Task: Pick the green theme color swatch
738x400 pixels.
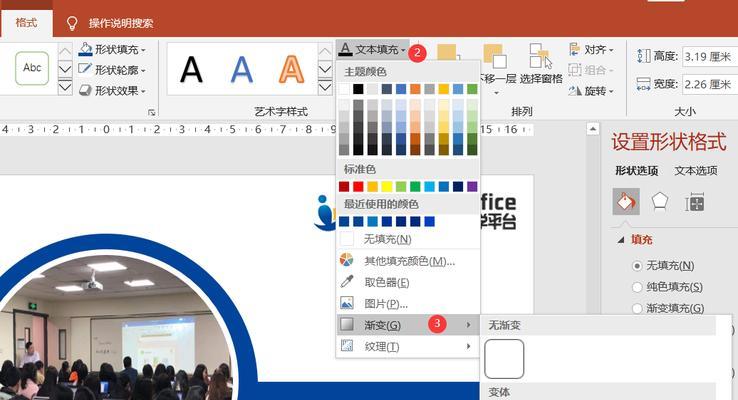Action: [x=472, y=89]
